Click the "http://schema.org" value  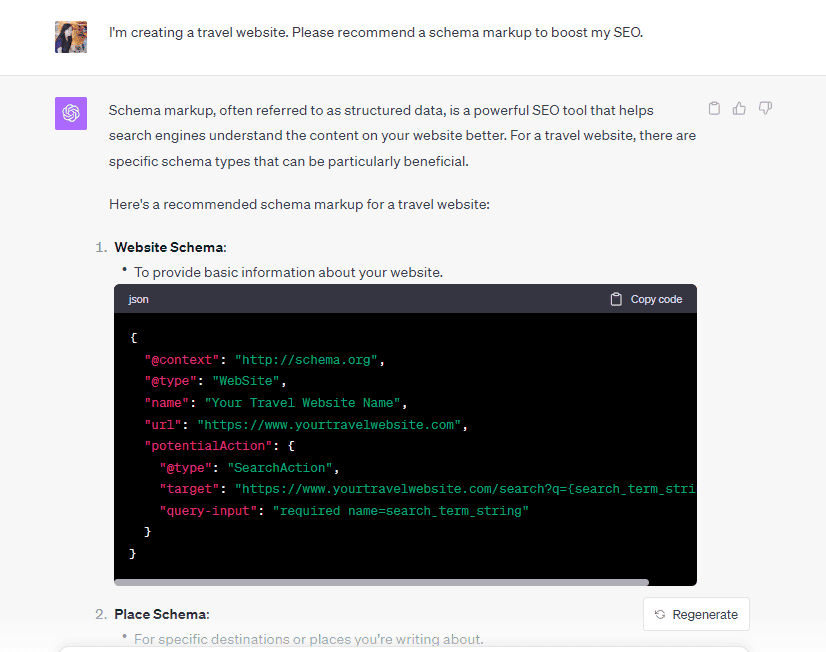pos(306,360)
